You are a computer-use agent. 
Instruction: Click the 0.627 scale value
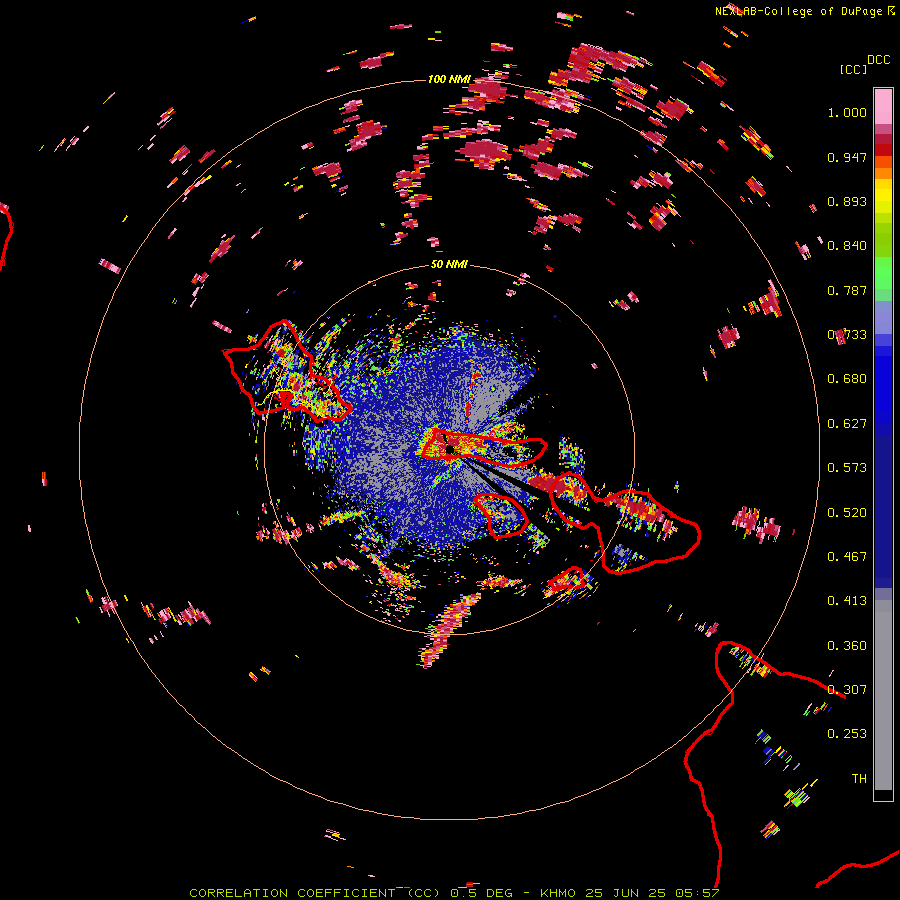(847, 424)
